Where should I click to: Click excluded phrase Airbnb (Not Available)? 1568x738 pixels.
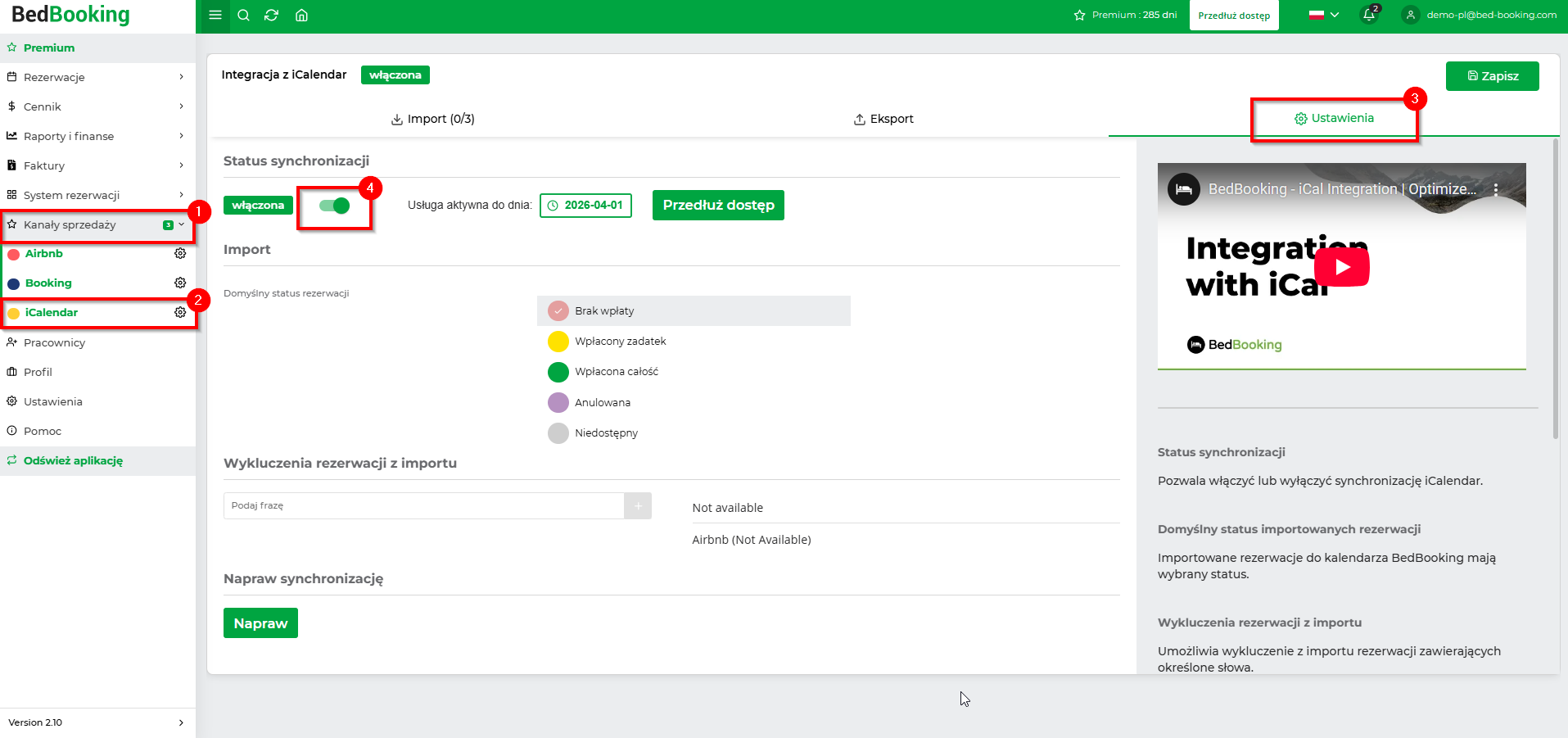tap(752, 540)
